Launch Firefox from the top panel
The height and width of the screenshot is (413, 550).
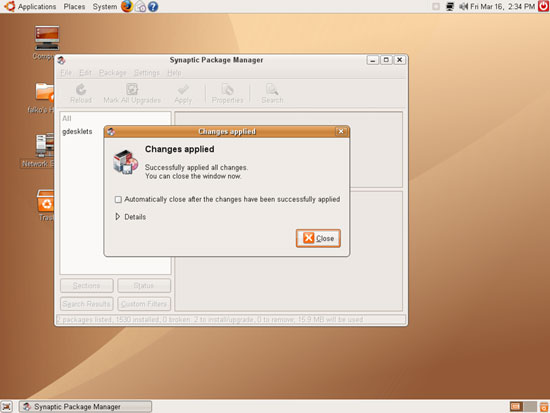point(127,6)
